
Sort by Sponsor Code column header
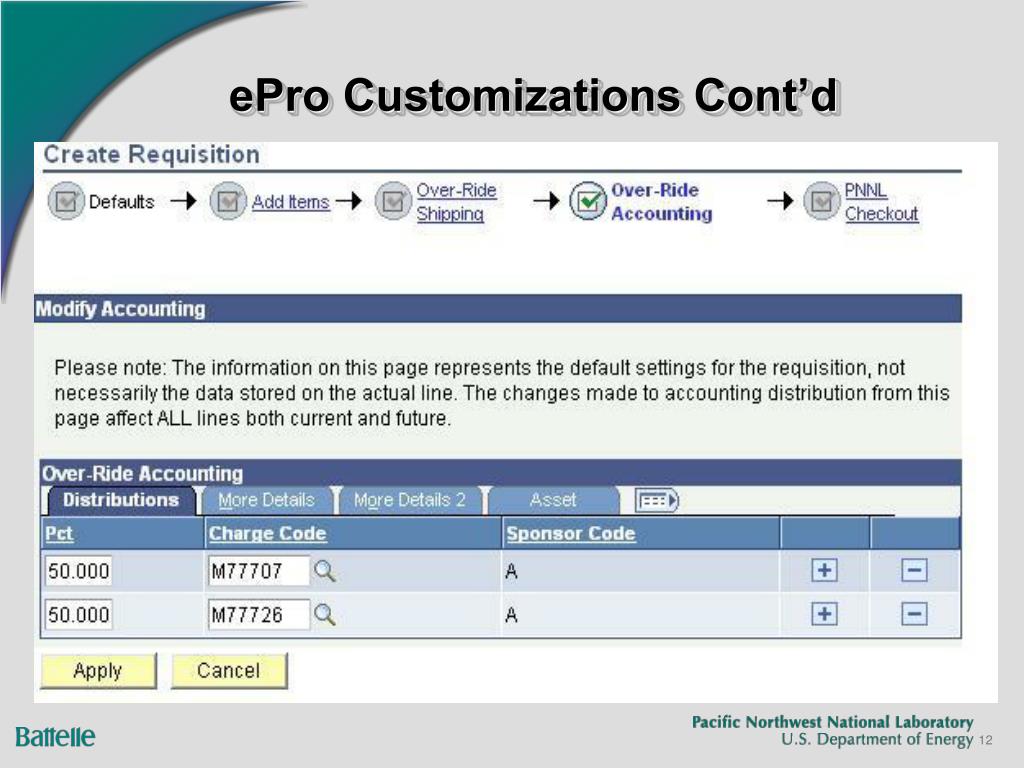point(571,534)
